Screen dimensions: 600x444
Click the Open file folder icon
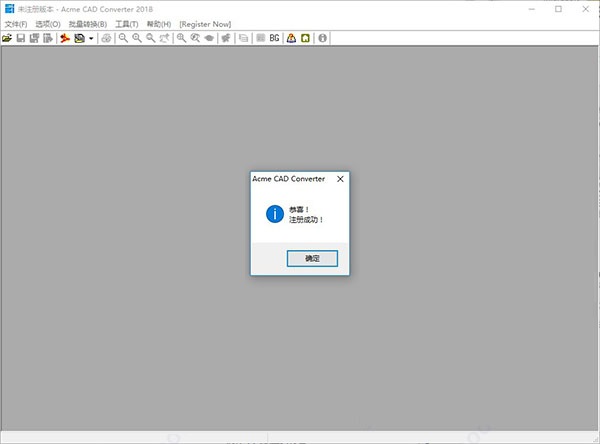(7, 38)
